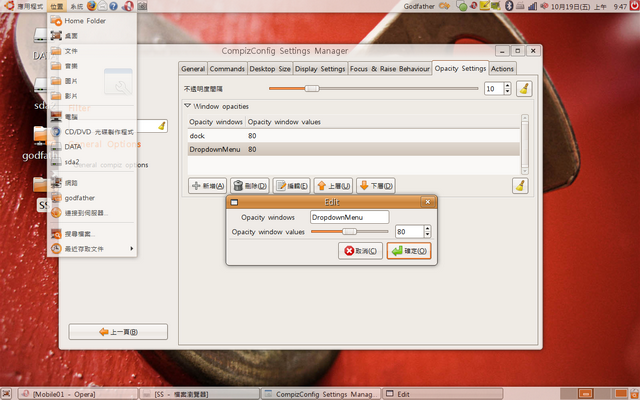Click the Opacity windows text field
This screenshot has height=400, width=640.
(350, 217)
